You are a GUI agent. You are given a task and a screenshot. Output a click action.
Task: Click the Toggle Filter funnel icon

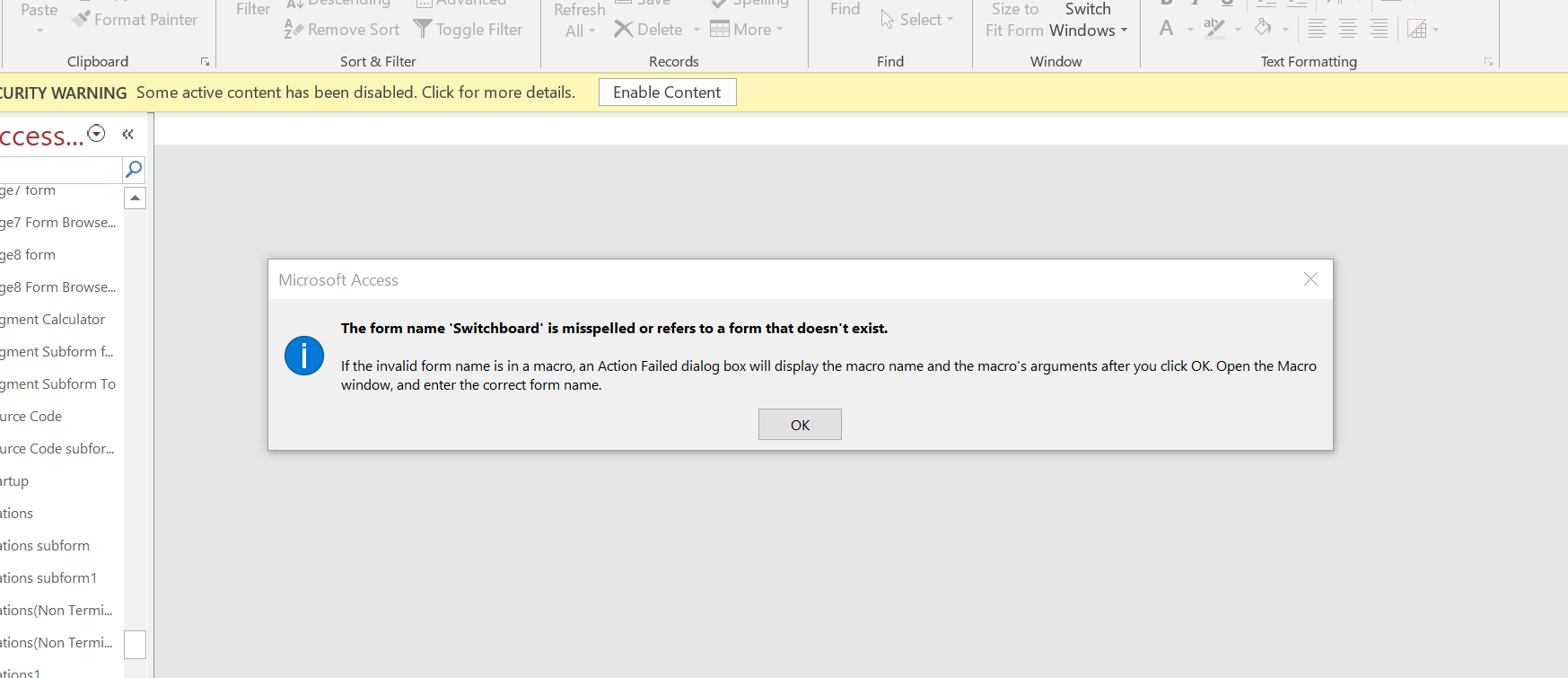[423, 30]
